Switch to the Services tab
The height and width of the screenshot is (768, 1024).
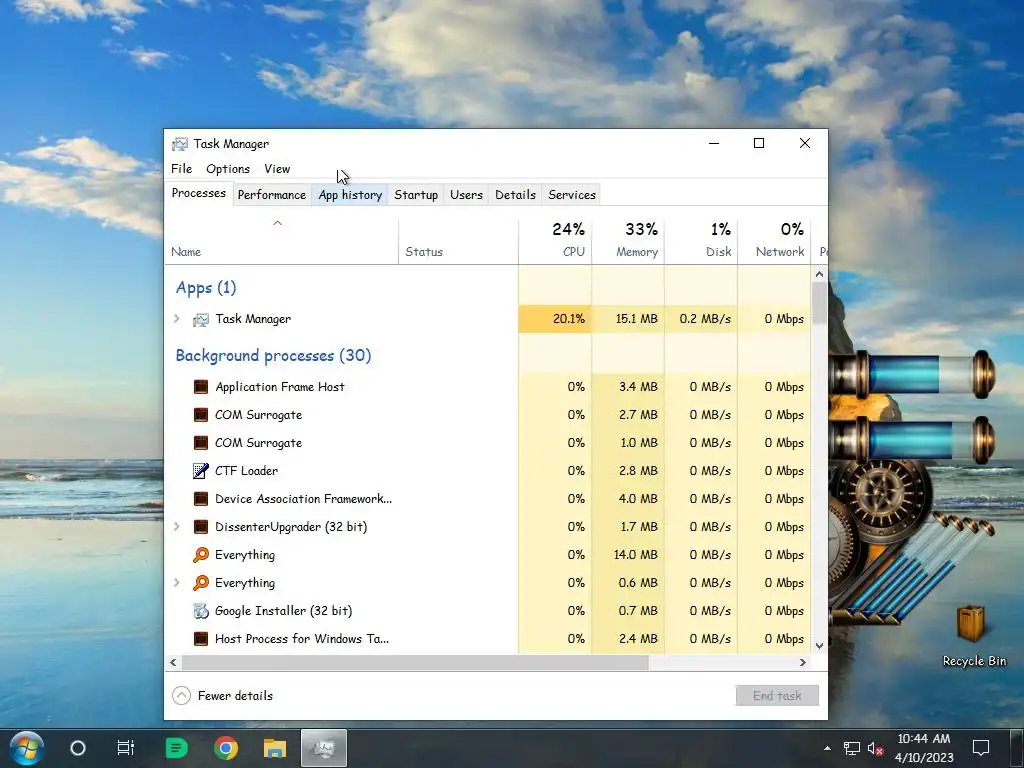point(572,195)
